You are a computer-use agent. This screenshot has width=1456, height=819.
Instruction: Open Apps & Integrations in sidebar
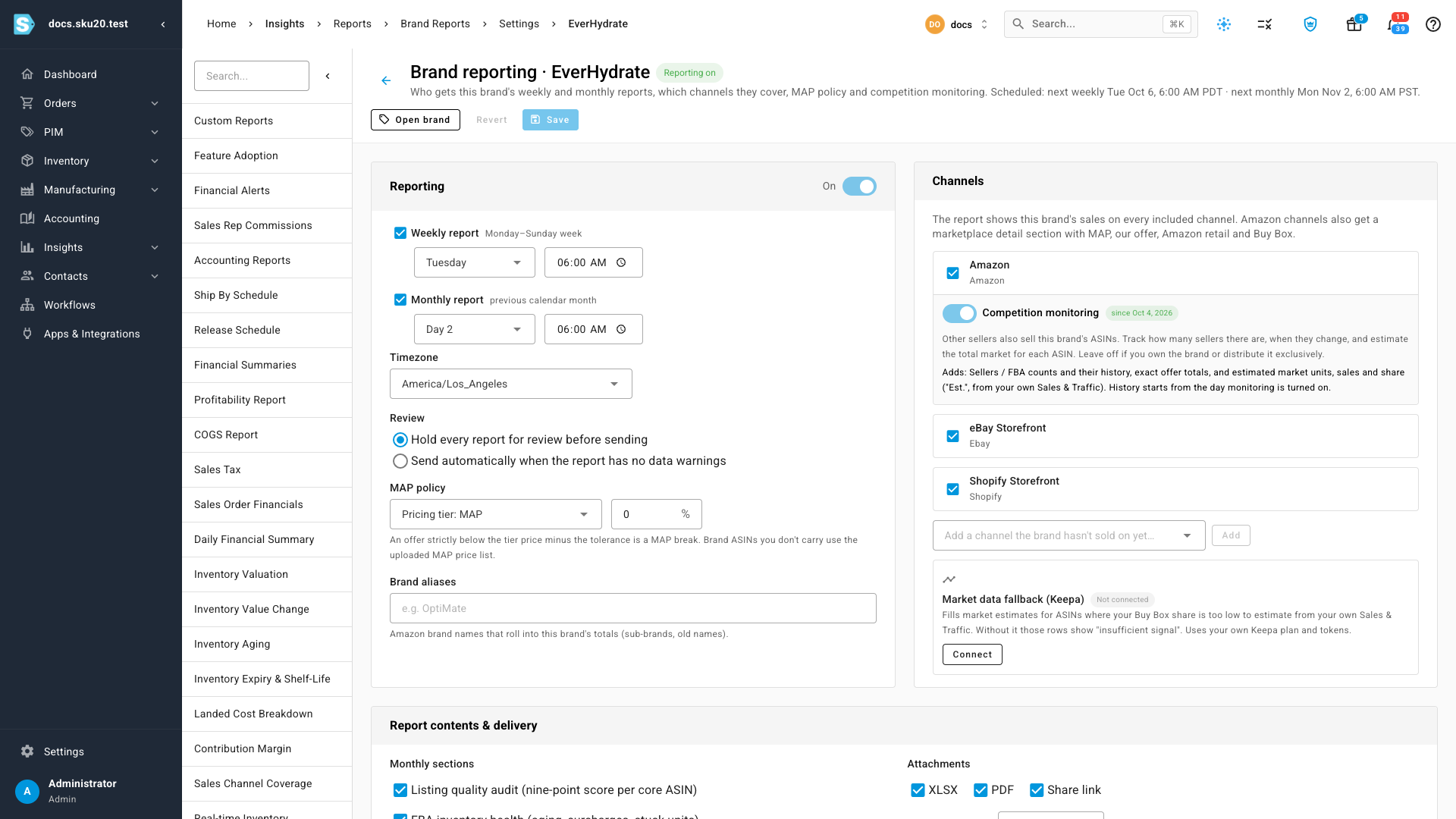click(91, 334)
